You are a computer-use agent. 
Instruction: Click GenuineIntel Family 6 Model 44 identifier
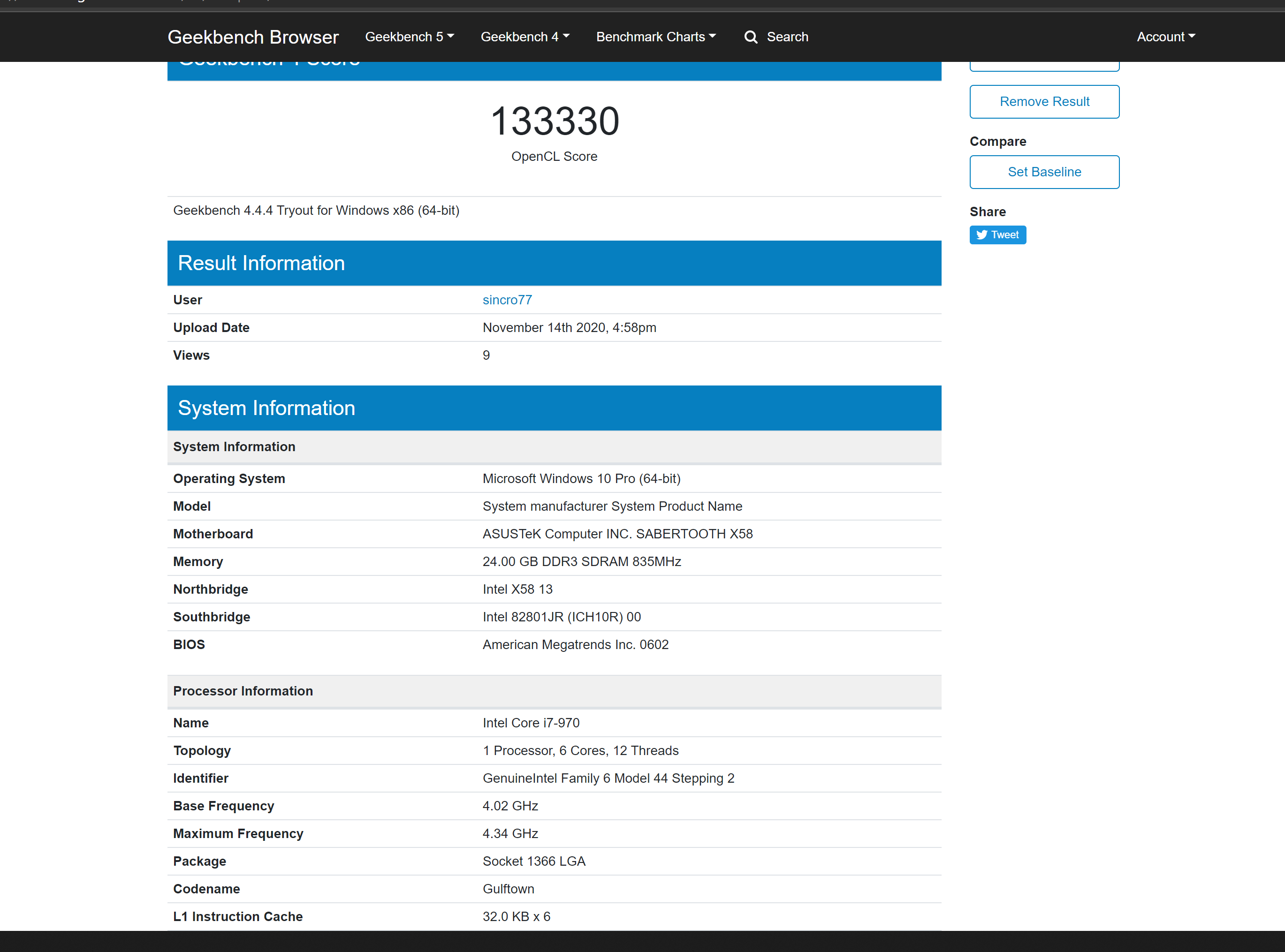[608, 778]
